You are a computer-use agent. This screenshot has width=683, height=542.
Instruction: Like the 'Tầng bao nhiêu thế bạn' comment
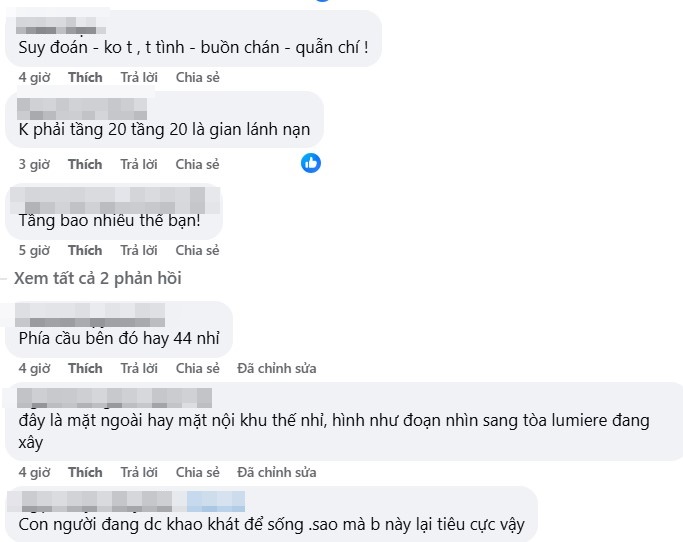click(85, 251)
